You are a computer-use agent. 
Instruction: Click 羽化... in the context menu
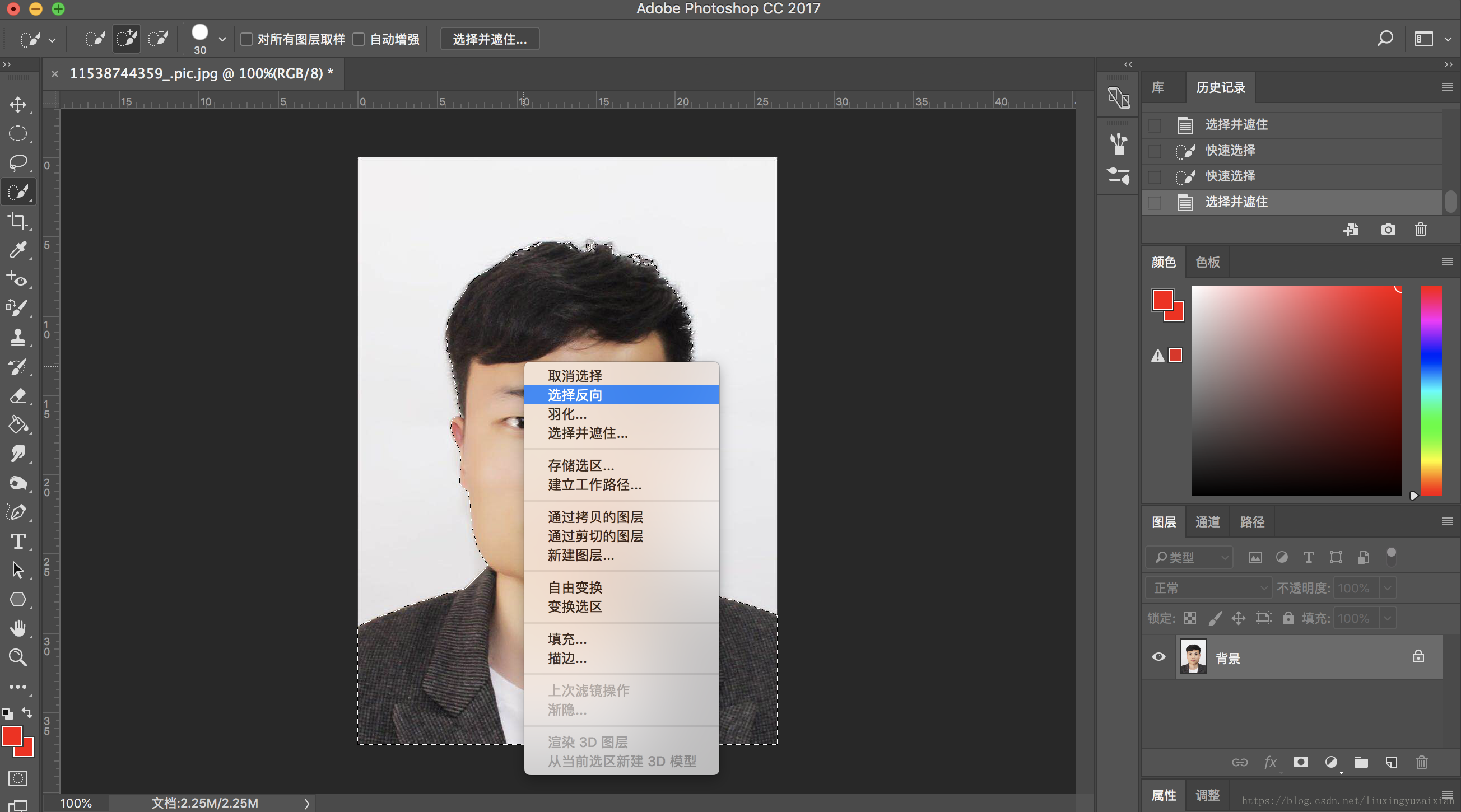click(x=567, y=414)
